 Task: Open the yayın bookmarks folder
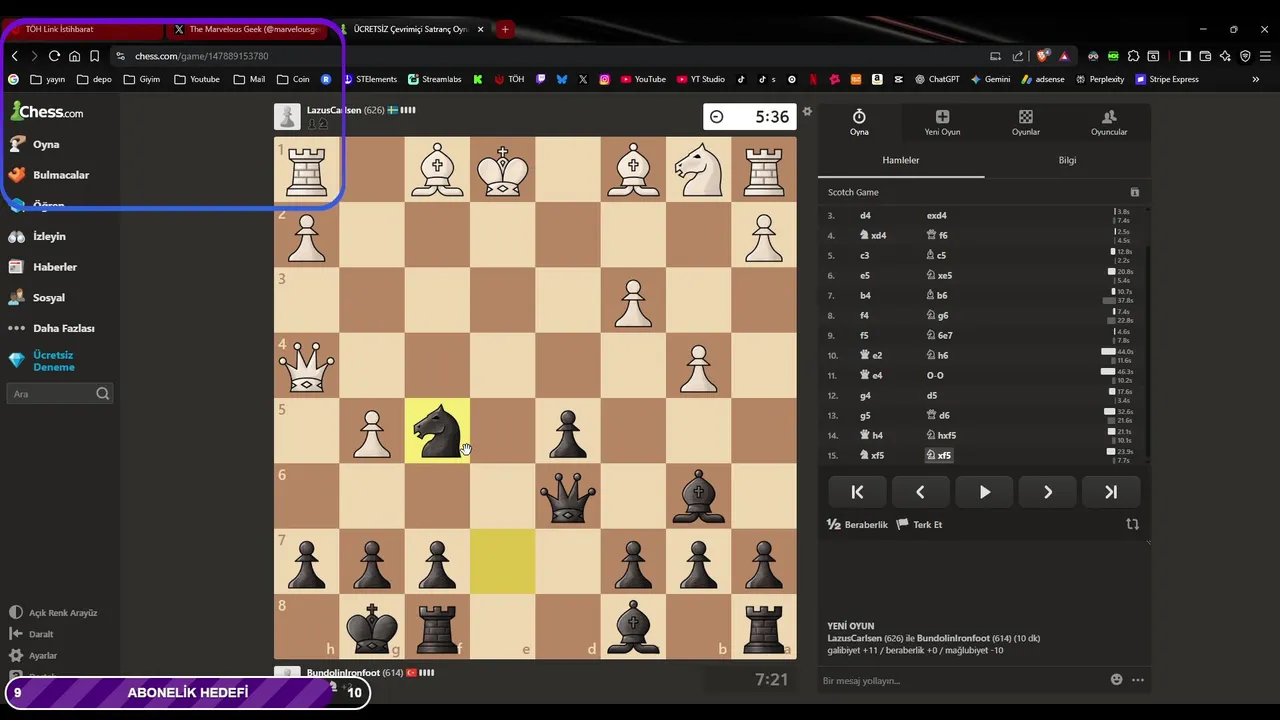pyautogui.click(x=48, y=79)
